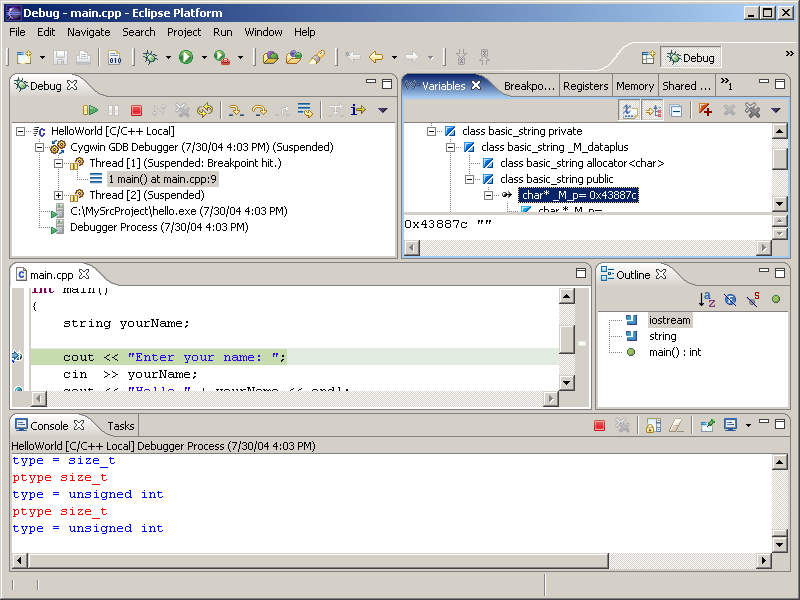Open the Navigate menu
This screenshot has height=600, width=800.
[x=89, y=32]
